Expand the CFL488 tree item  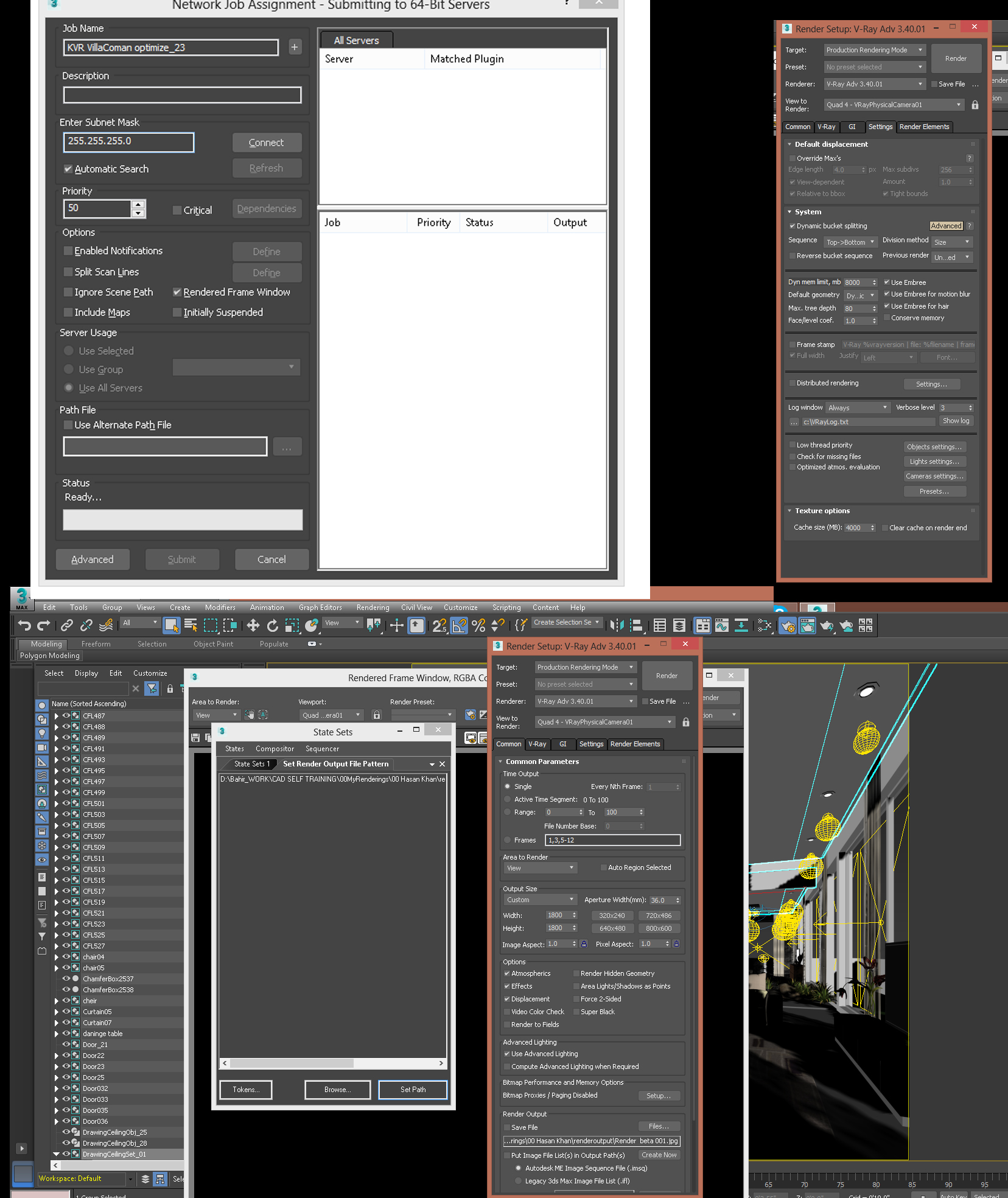click(57, 727)
